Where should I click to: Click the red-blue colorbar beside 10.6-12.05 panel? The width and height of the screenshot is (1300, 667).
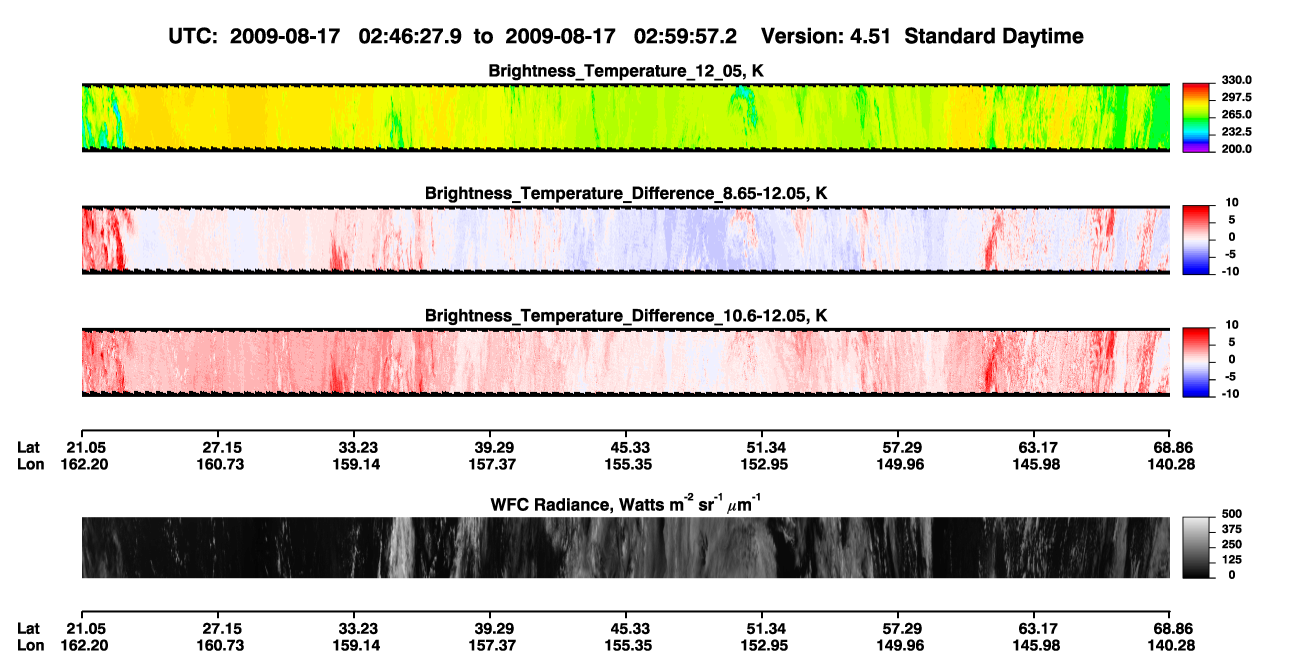1196,362
